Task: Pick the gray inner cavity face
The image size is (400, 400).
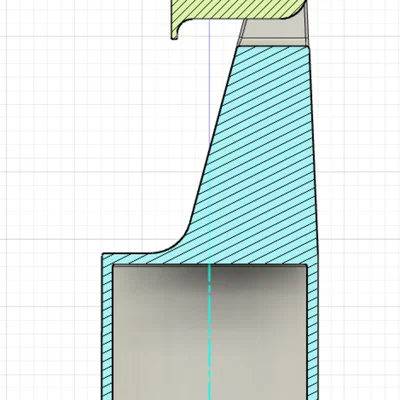Action: [210, 332]
